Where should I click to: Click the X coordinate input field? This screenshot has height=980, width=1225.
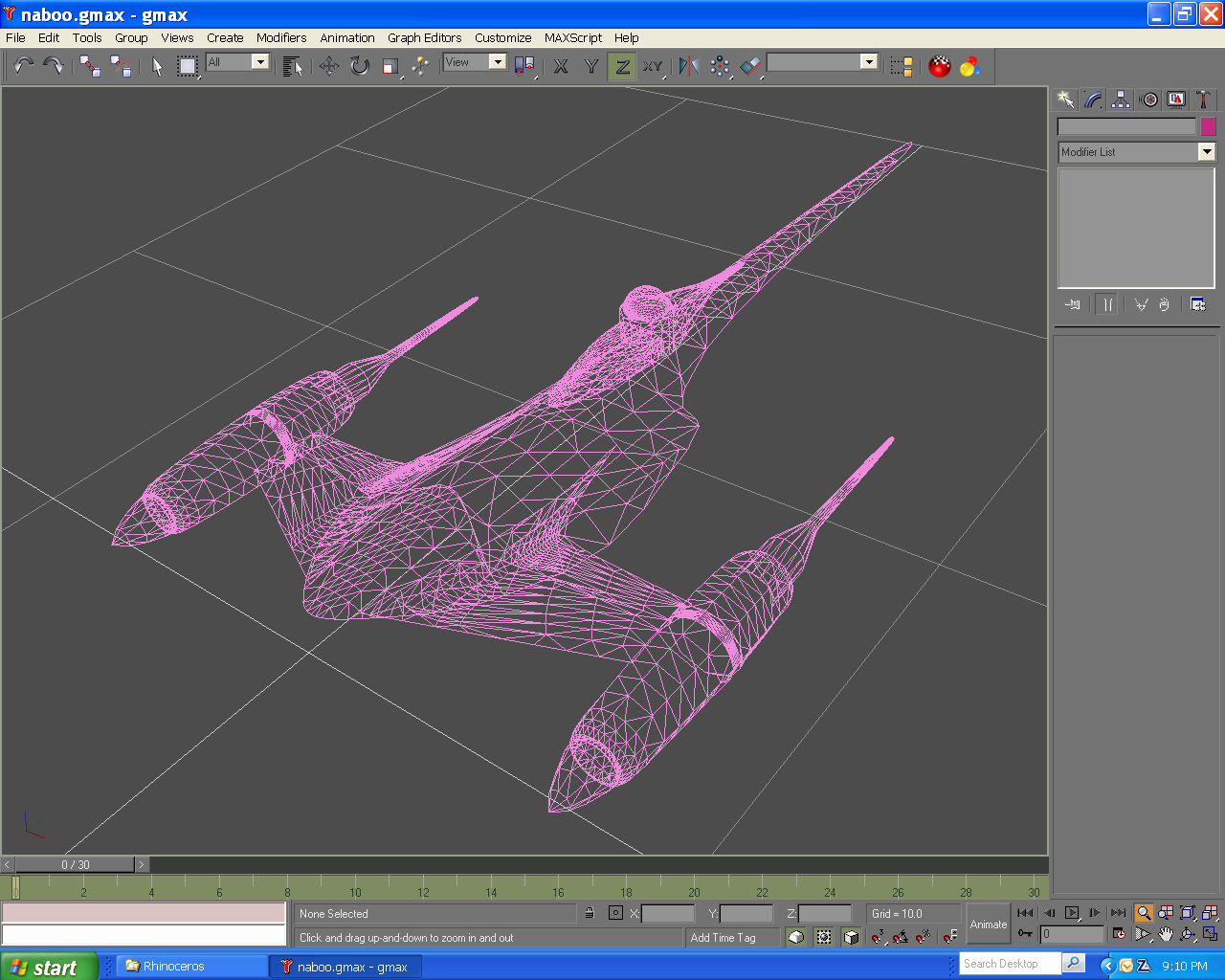click(x=667, y=914)
